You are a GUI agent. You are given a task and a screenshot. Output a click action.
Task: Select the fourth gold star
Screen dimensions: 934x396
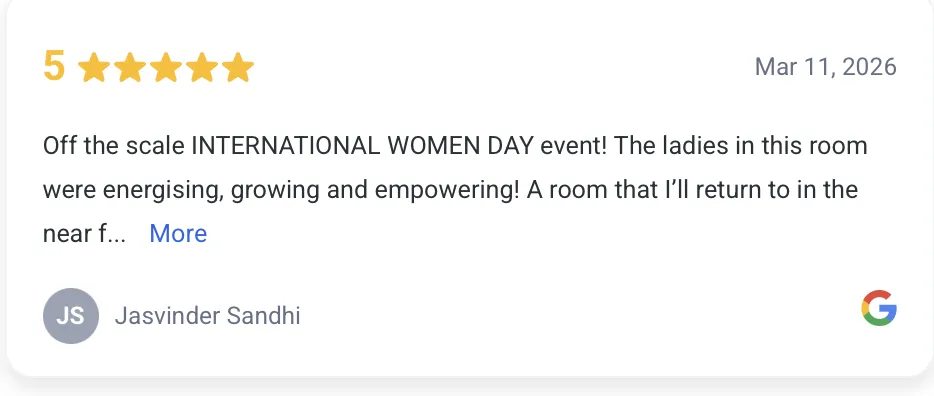coord(202,67)
